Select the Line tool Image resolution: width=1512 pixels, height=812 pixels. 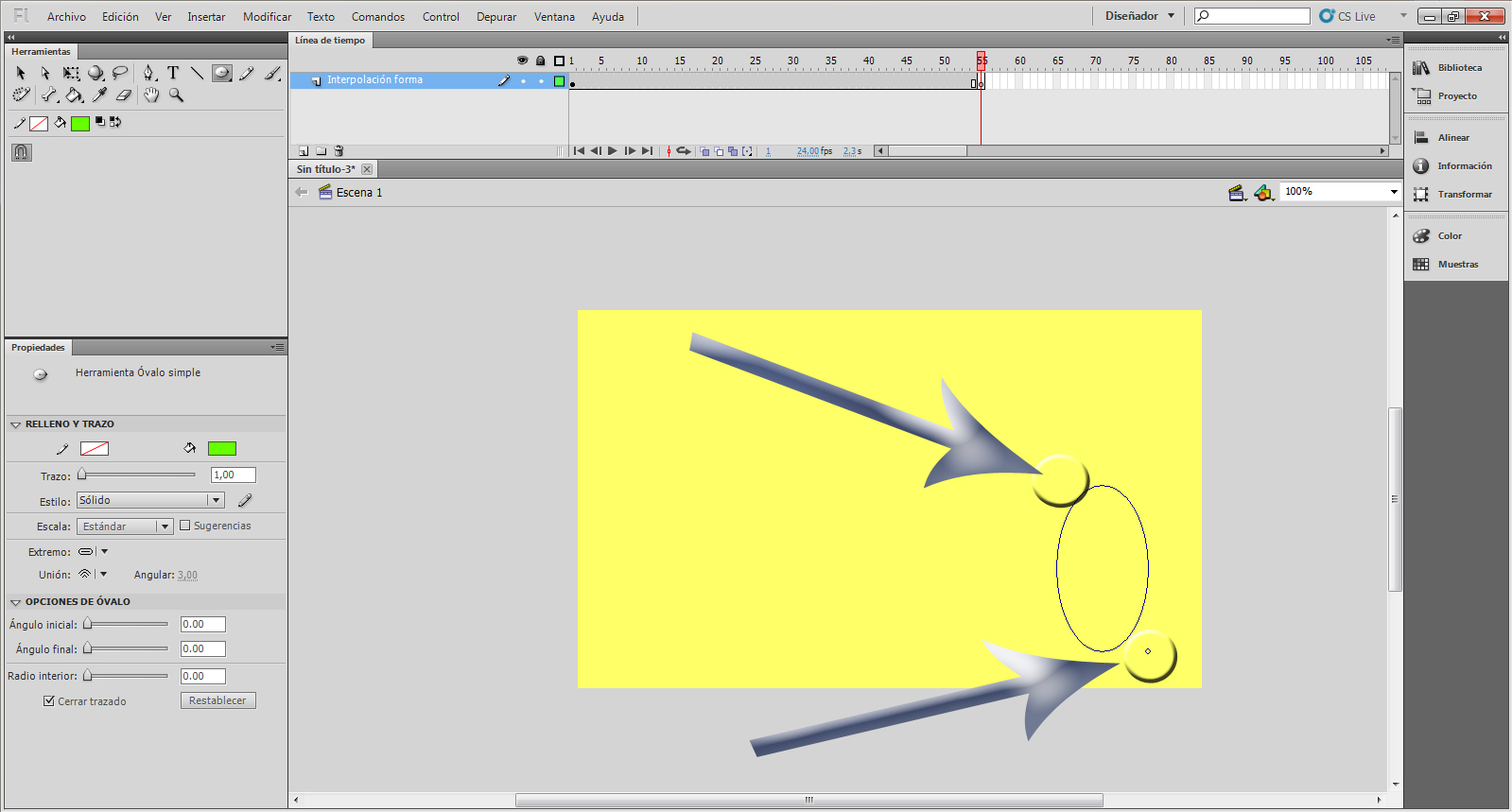[197, 73]
